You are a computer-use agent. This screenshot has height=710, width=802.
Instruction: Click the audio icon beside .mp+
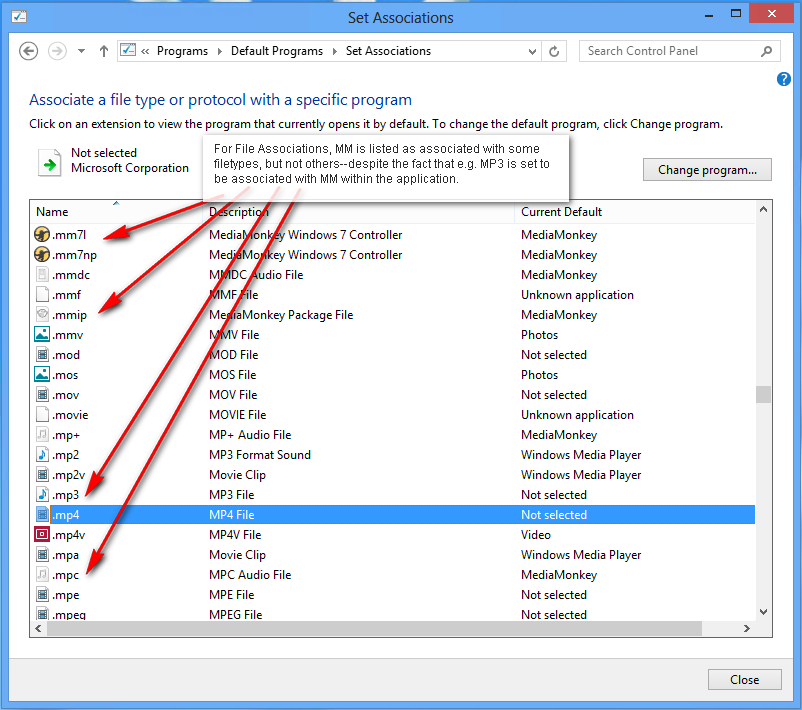click(42, 434)
